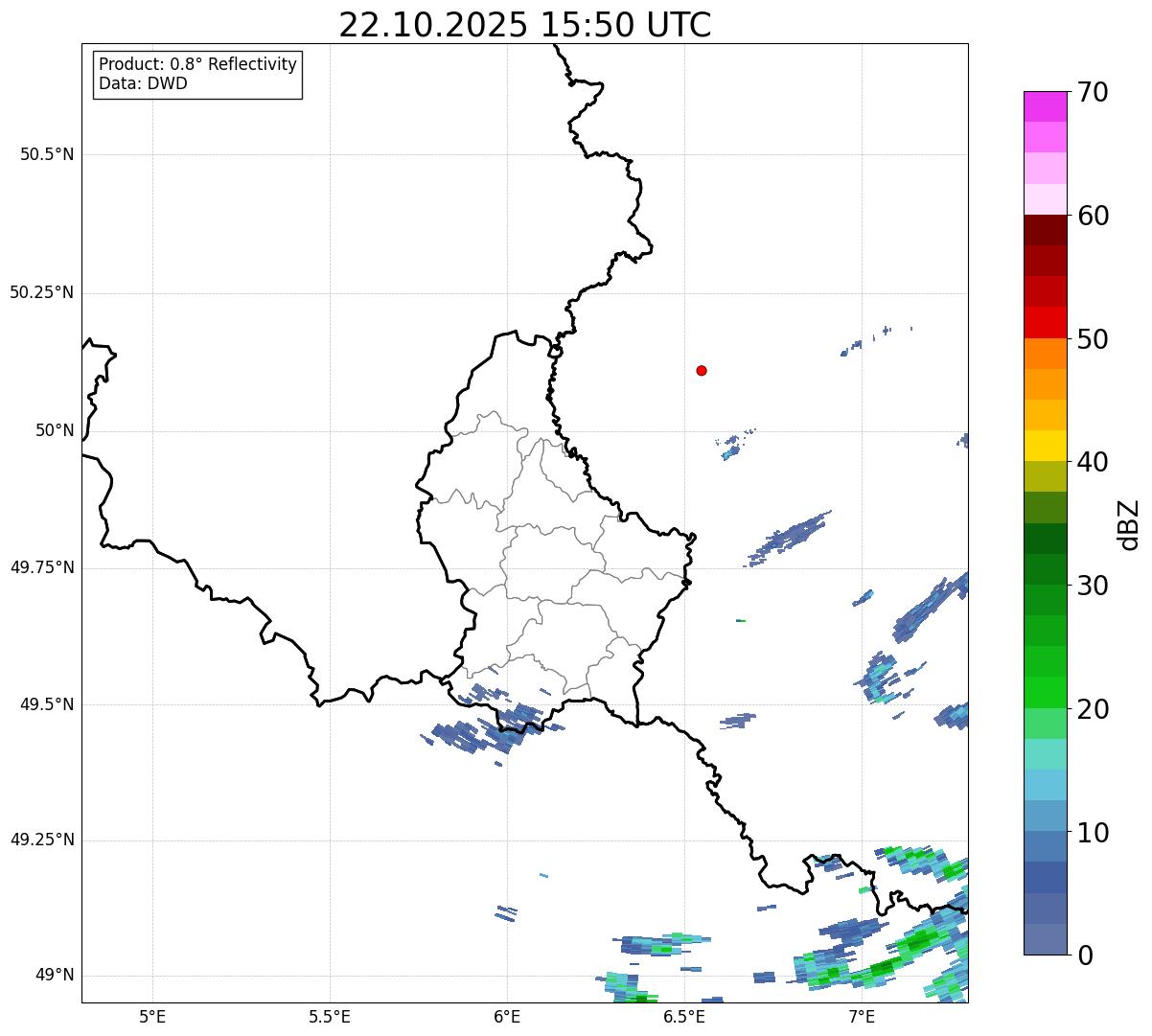The image size is (1152, 1036).
Task: Click the 5.5°E longitude label
Action: tap(330, 1016)
